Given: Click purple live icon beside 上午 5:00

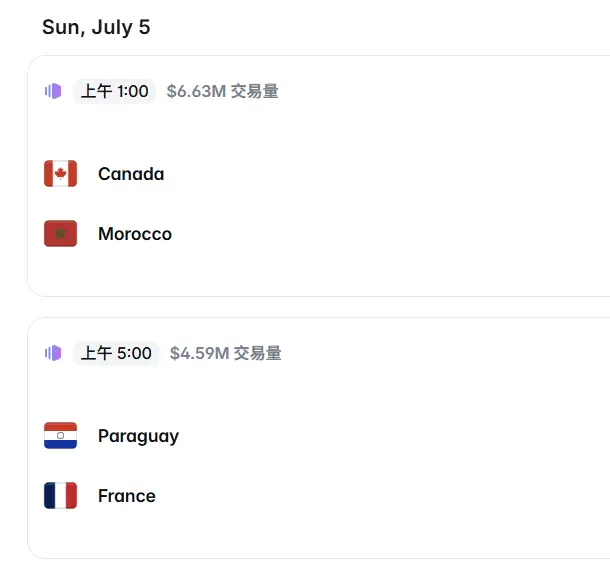Looking at the screenshot, I should [53, 353].
